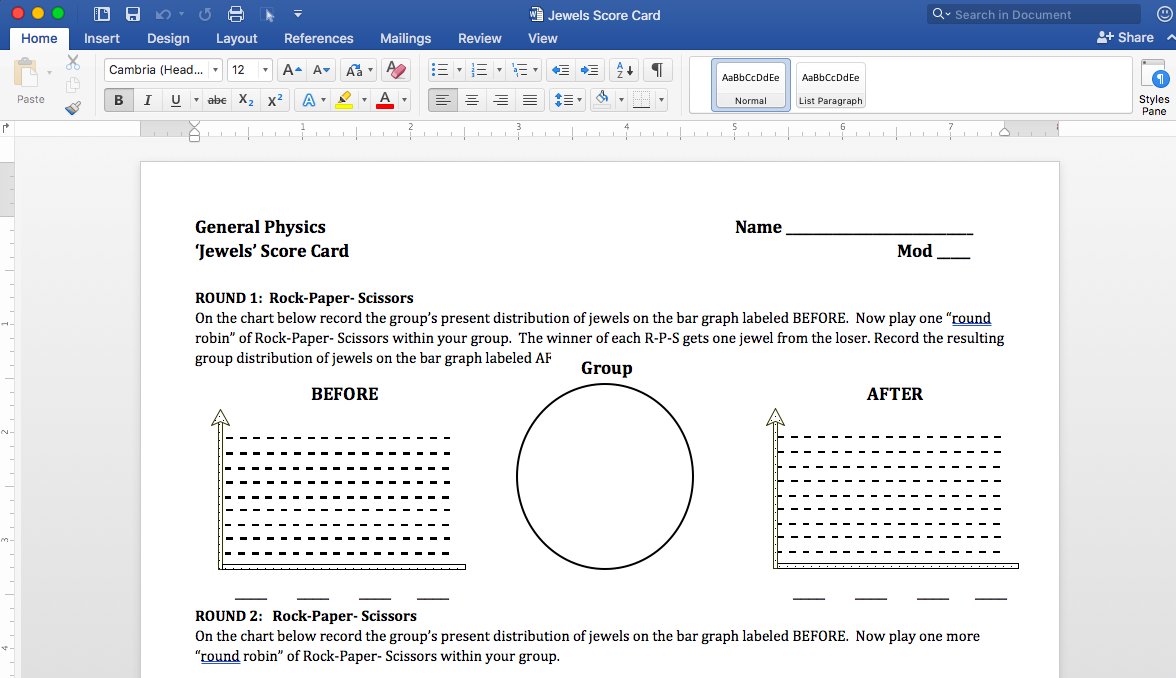Screen dimensions: 1176x678
Task: Open the font color dropdown arrow
Action: tap(404, 100)
